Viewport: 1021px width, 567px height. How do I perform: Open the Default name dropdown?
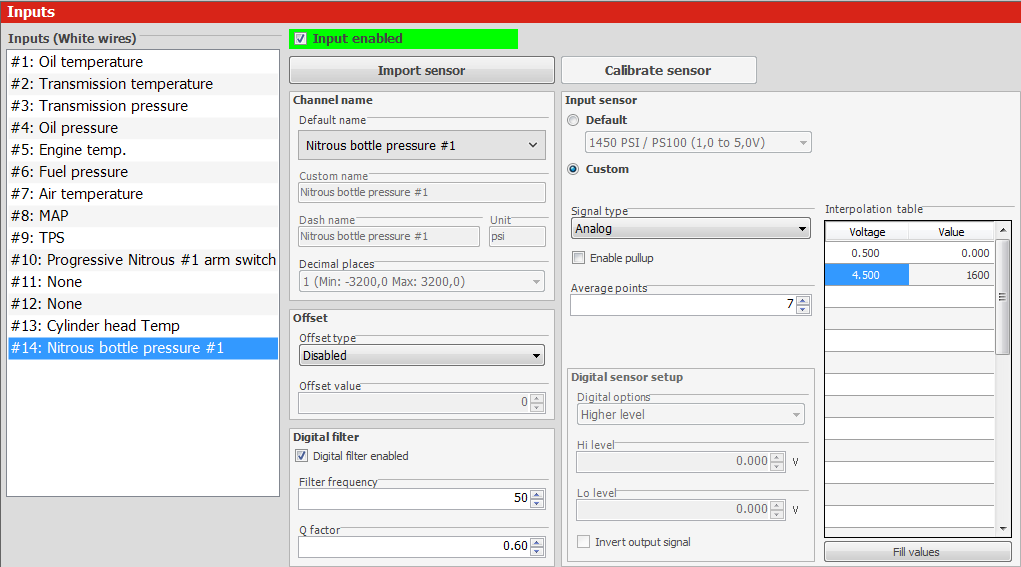click(x=421, y=145)
